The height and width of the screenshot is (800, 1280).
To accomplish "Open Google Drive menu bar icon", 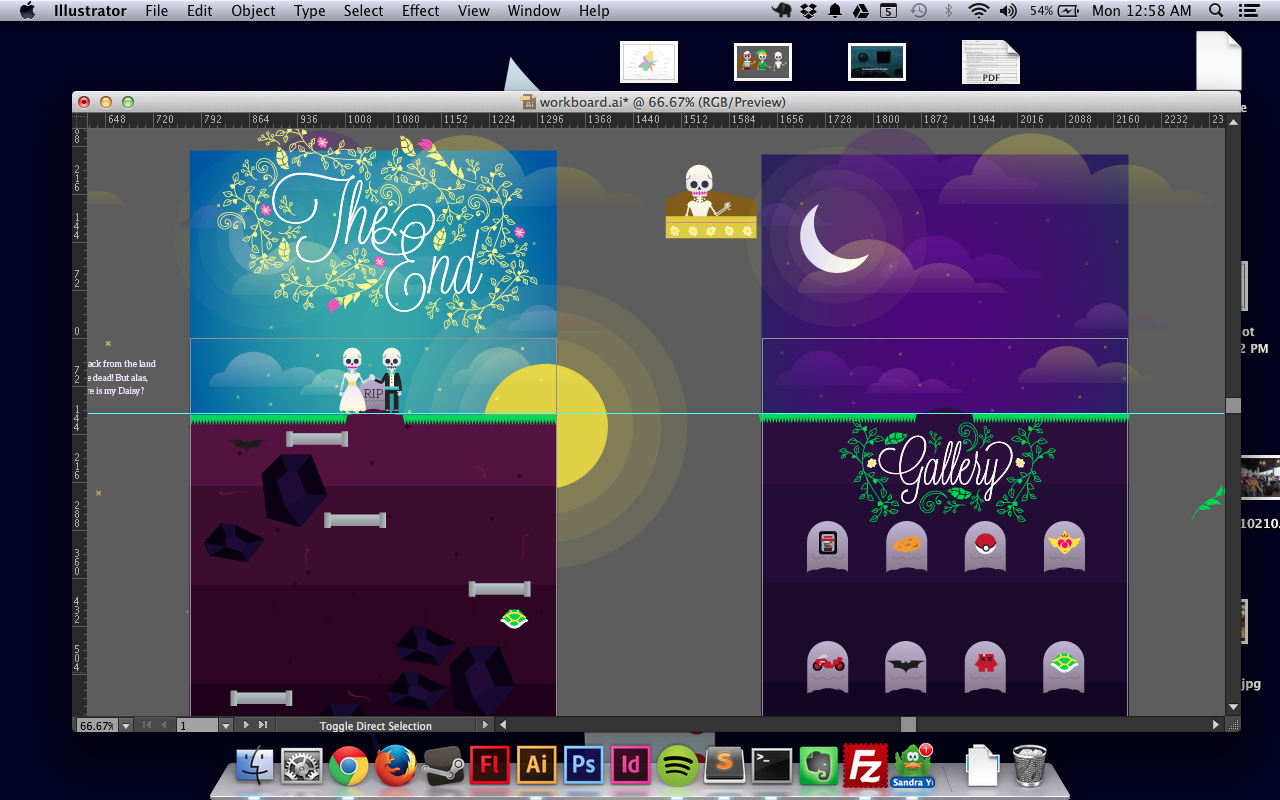I will pos(861,11).
